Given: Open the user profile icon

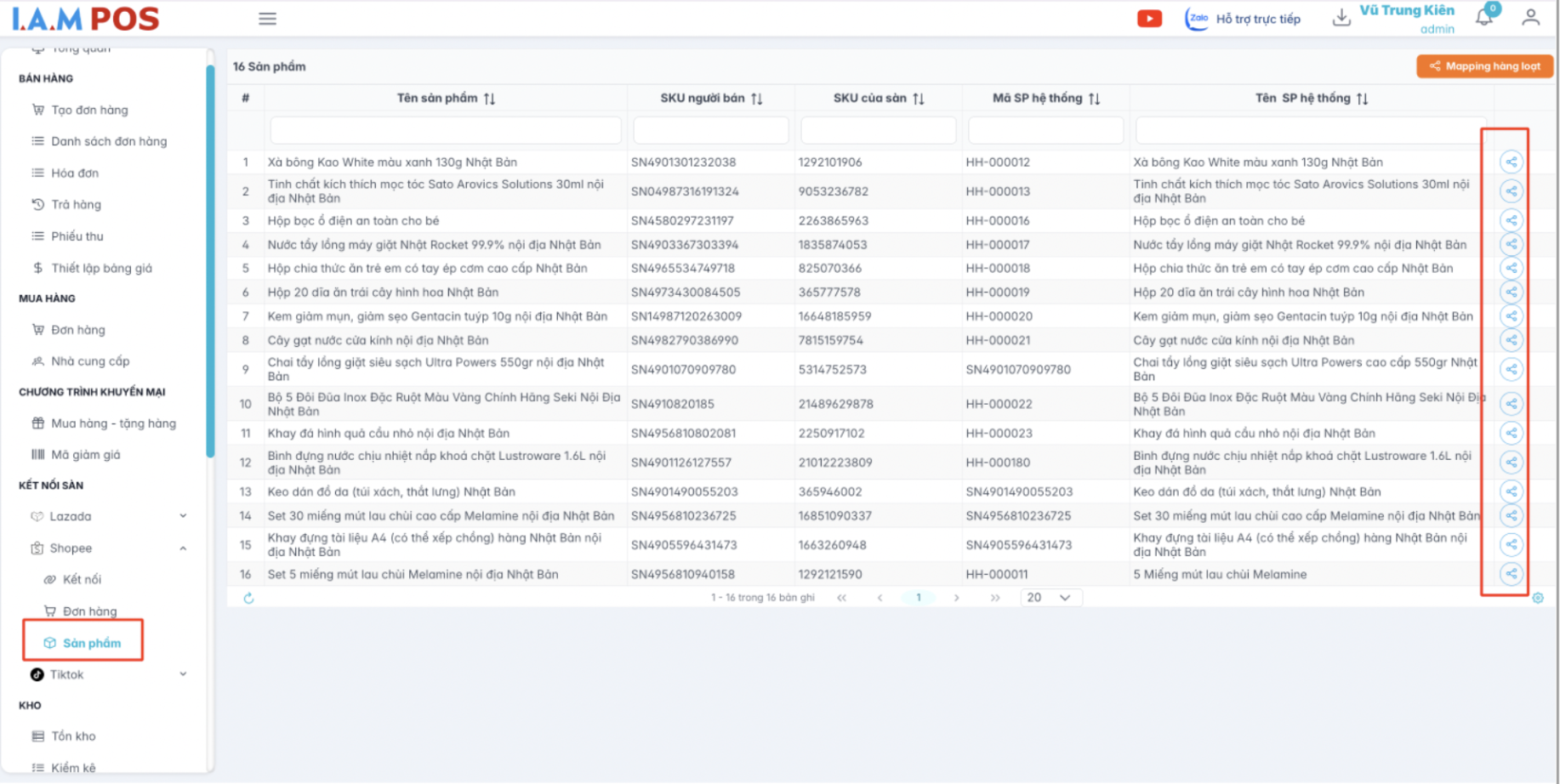Looking at the screenshot, I should click(1530, 18).
